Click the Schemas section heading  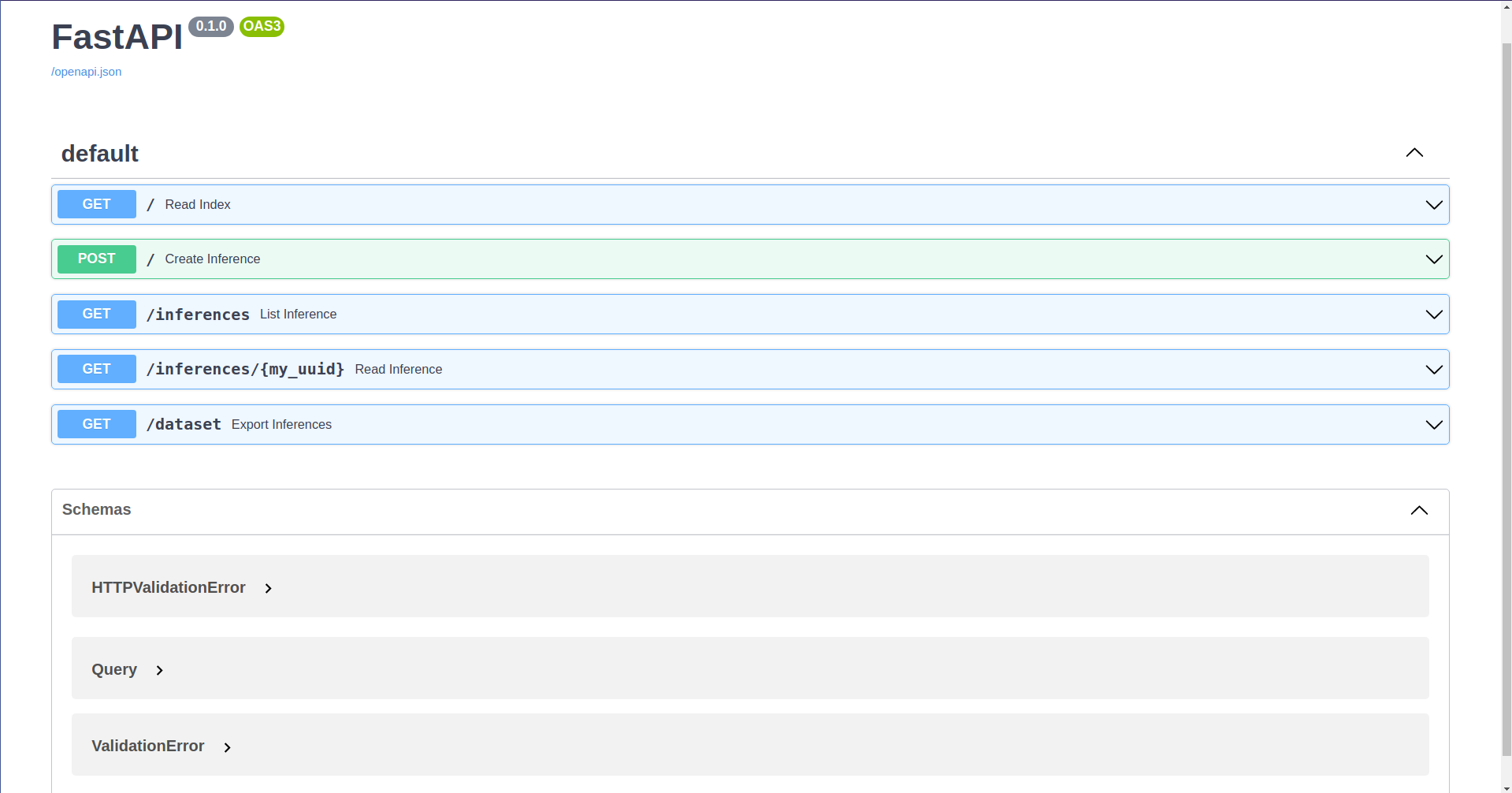(x=97, y=510)
